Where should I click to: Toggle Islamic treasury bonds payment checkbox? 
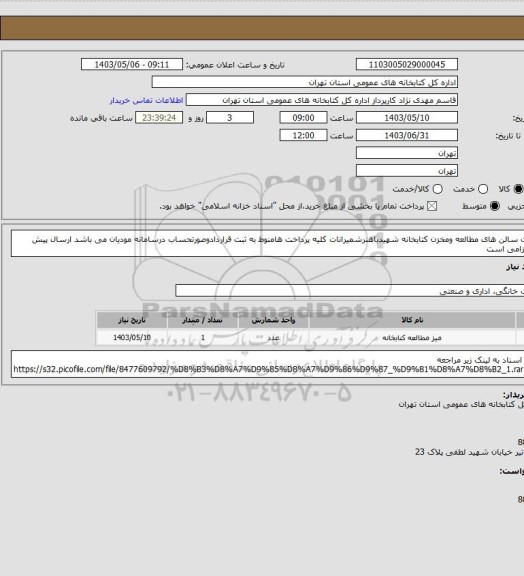click(x=432, y=206)
